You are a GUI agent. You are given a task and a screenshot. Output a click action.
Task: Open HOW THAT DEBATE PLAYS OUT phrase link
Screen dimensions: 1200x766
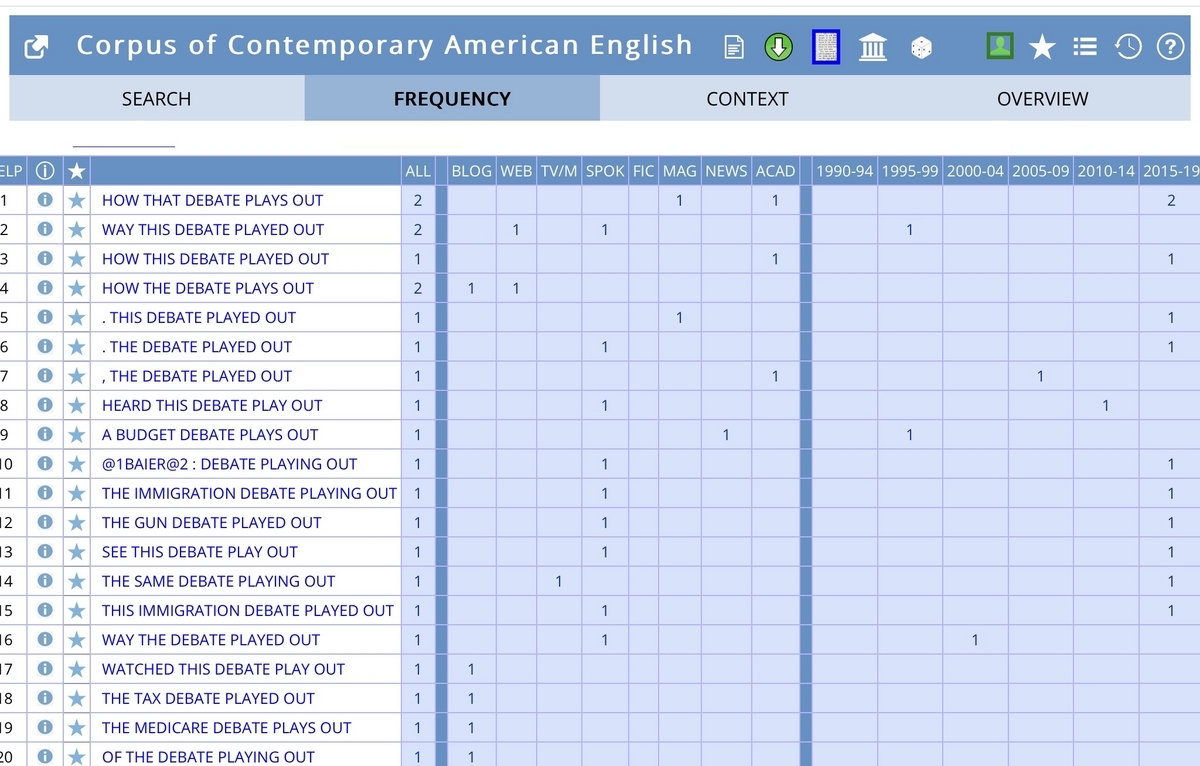212,200
